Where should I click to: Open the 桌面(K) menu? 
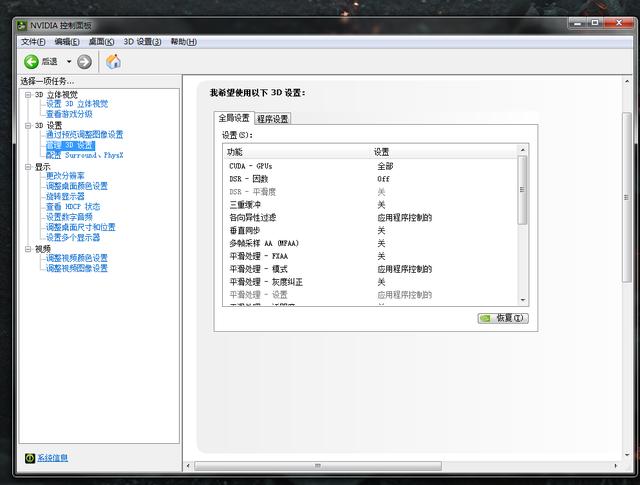click(x=101, y=42)
